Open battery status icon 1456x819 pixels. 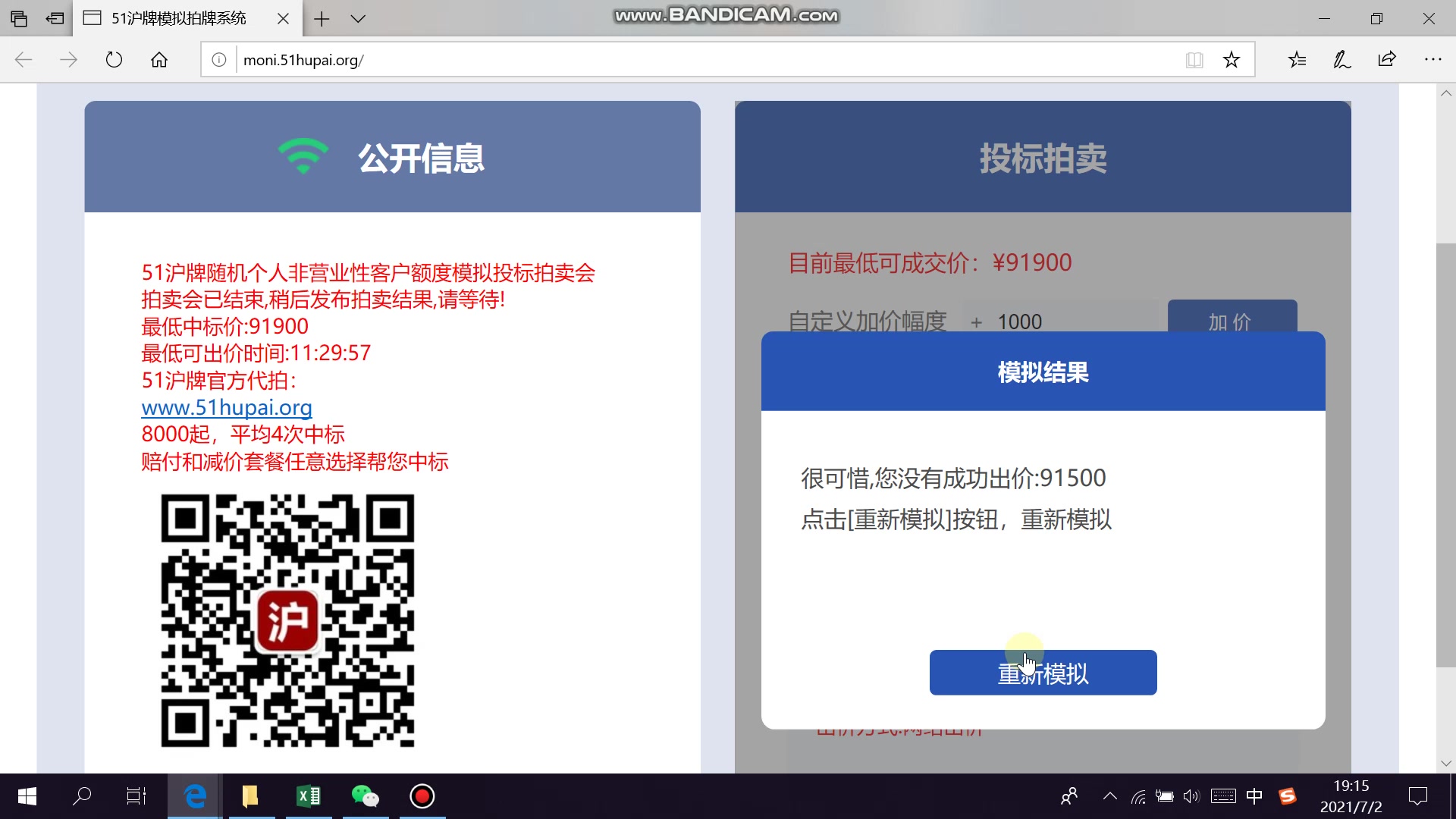click(1165, 796)
